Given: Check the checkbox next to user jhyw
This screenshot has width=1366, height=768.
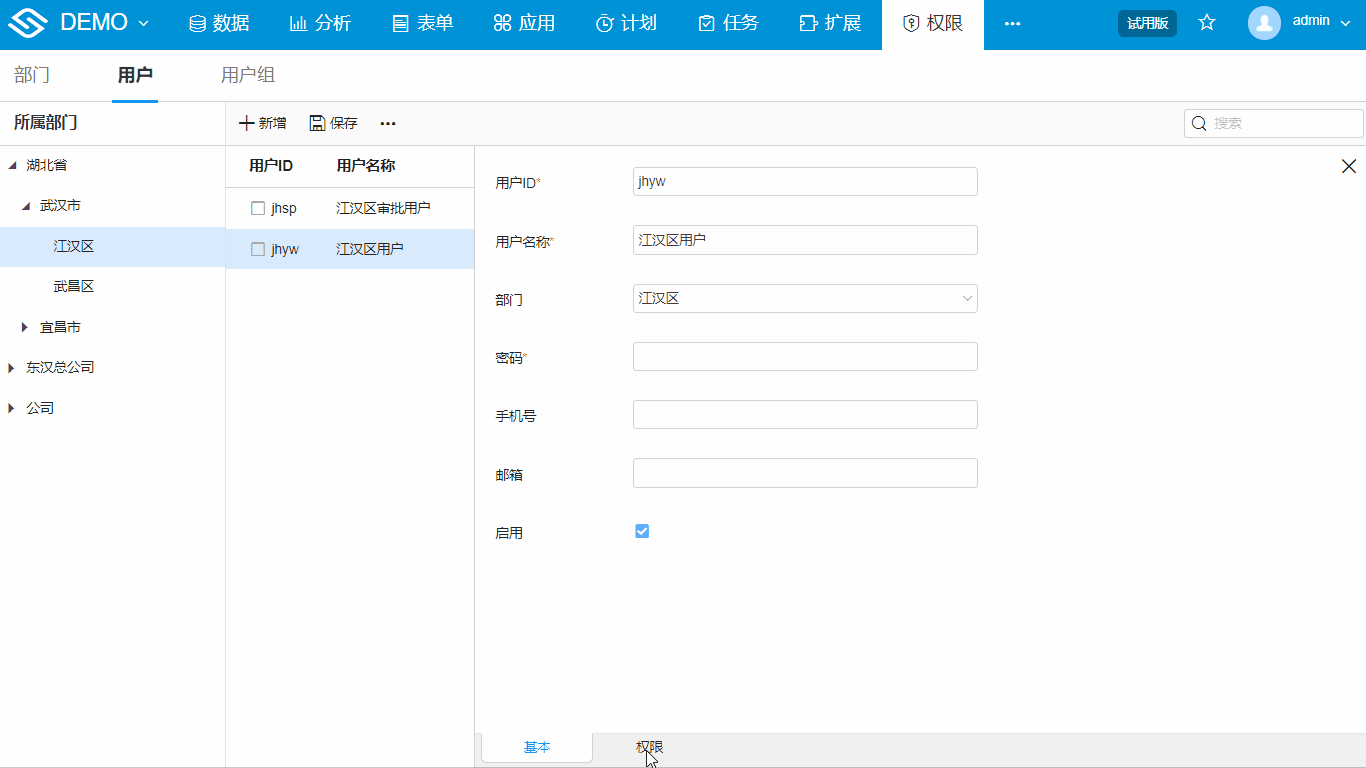Looking at the screenshot, I should coord(257,249).
